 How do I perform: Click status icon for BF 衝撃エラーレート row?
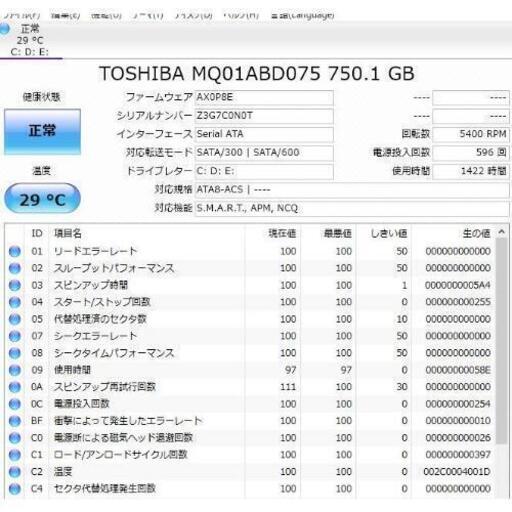pyautogui.click(x=15, y=421)
